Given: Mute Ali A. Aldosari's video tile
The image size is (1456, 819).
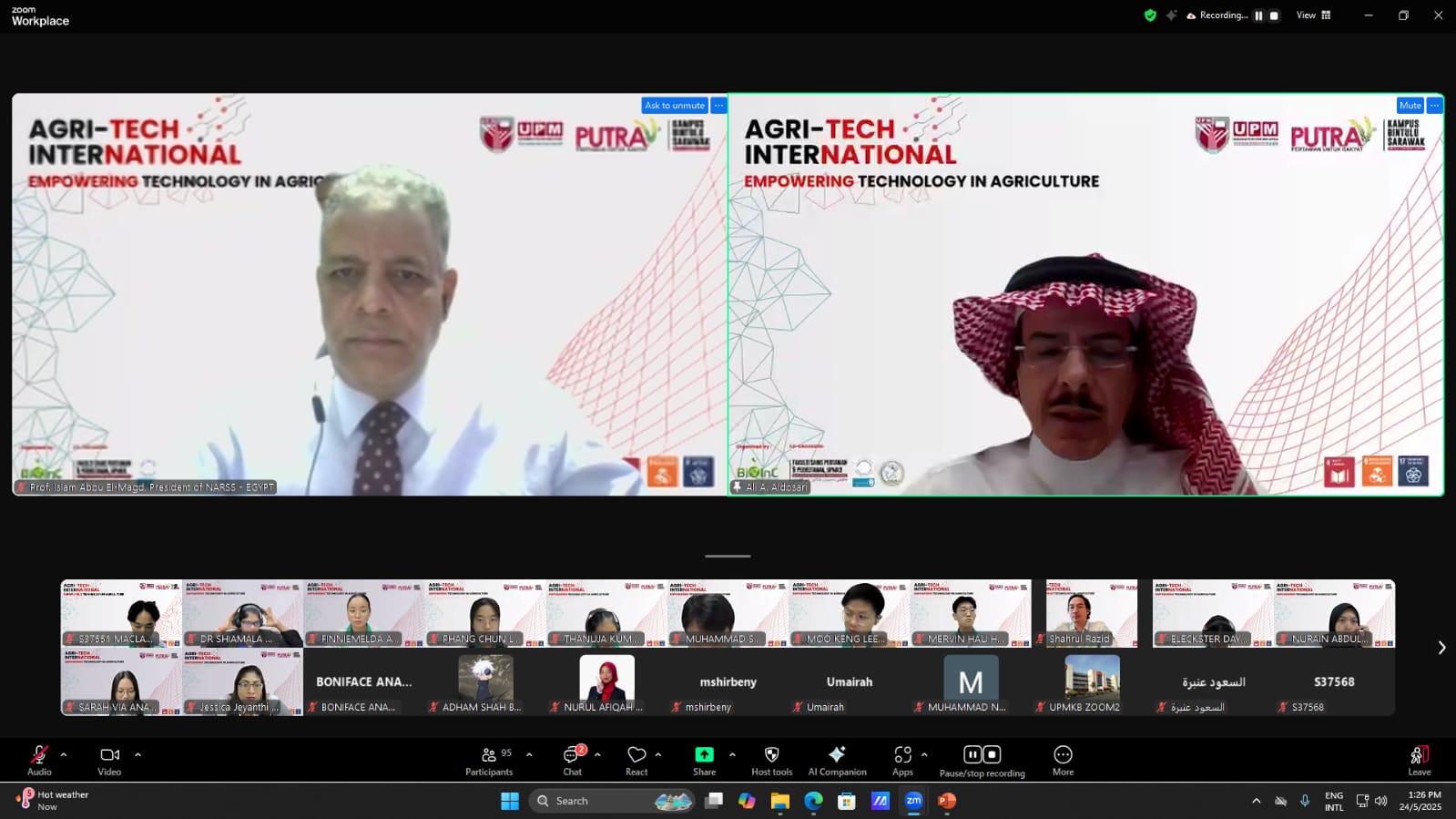Looking at the screenshot, I should (x=1410, y=106).
